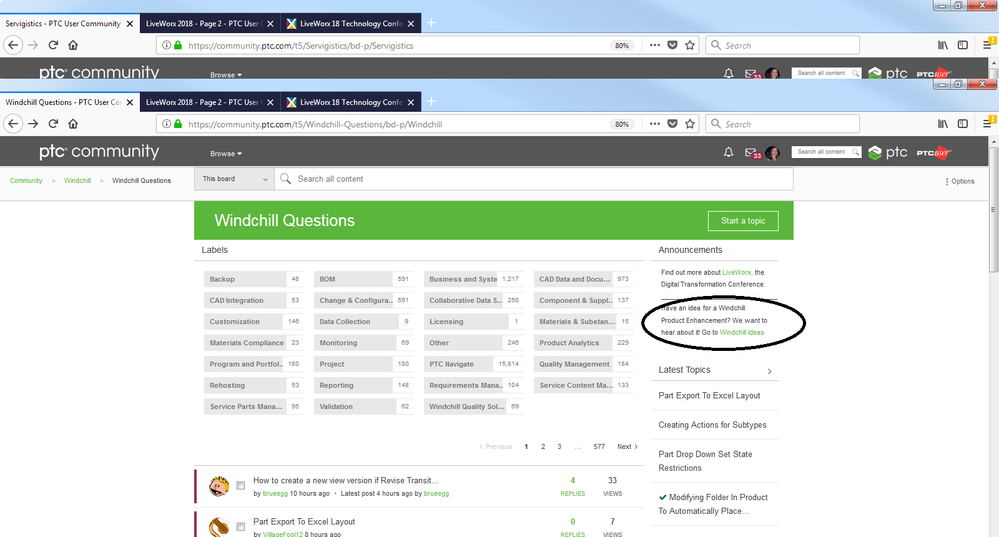Expand Browse menu in Servigistics background window

pos(226,75)
